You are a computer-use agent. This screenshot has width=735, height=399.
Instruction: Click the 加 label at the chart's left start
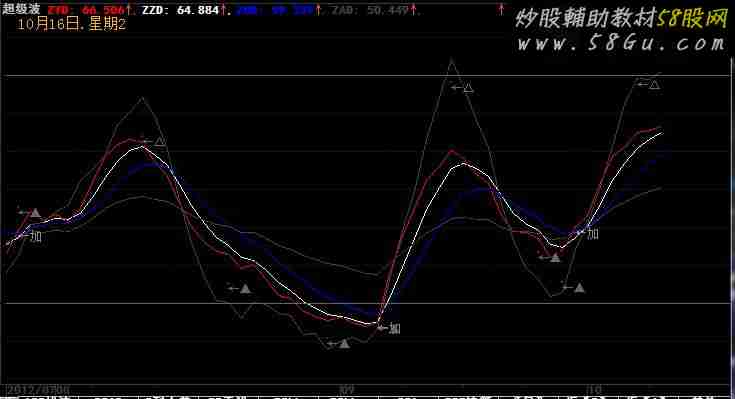pyautogui.click(x=36, y=236)
